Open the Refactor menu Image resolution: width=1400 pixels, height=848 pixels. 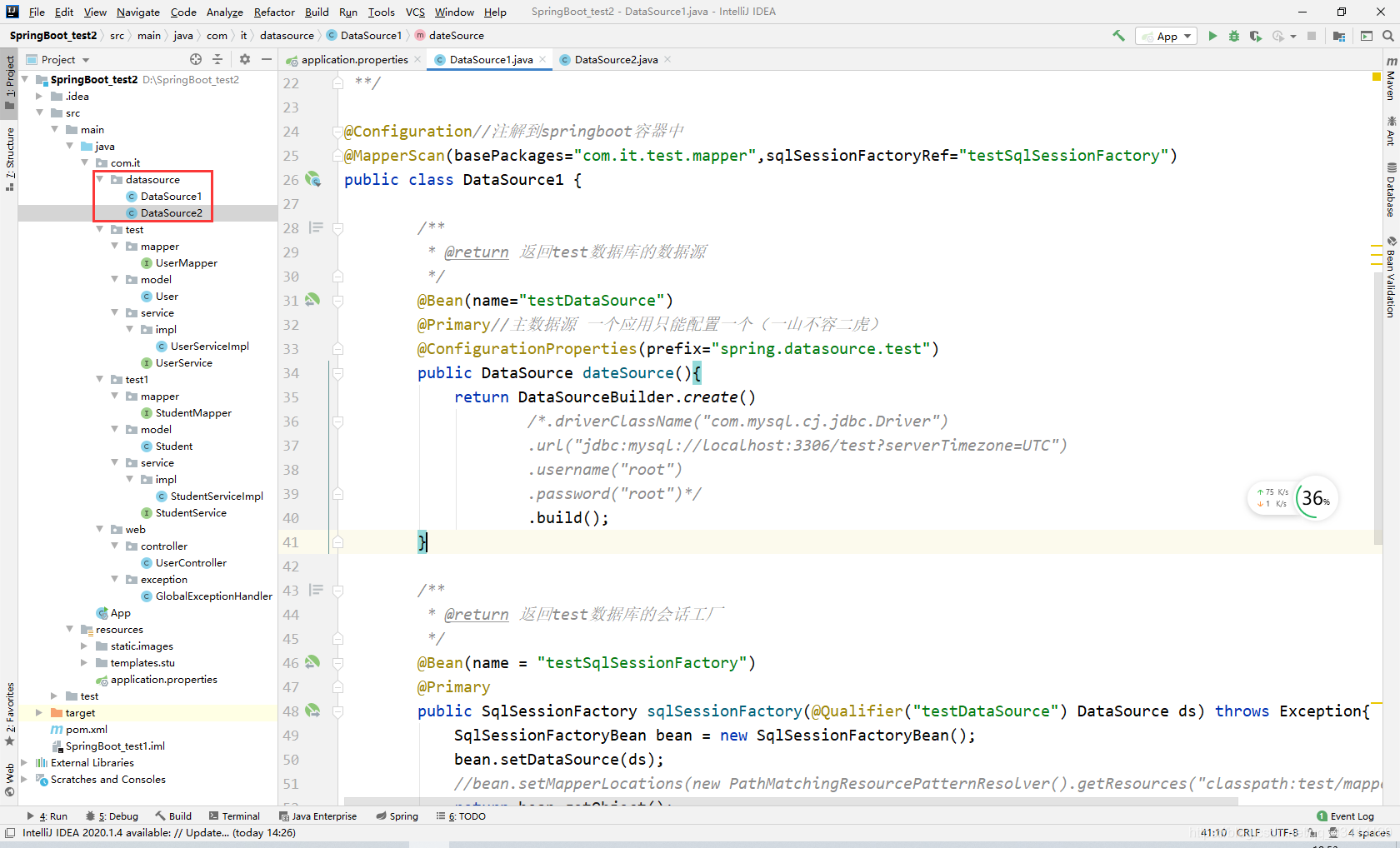274,12
